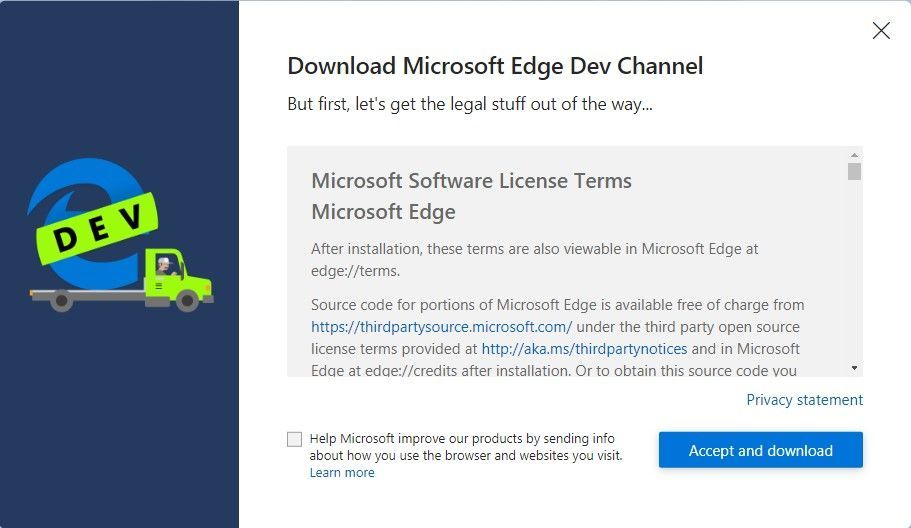This screenshot has height=528, width=911.
Task: Click the Download Microsoft Edge Dev Channel title
Action: coord(495,66)
